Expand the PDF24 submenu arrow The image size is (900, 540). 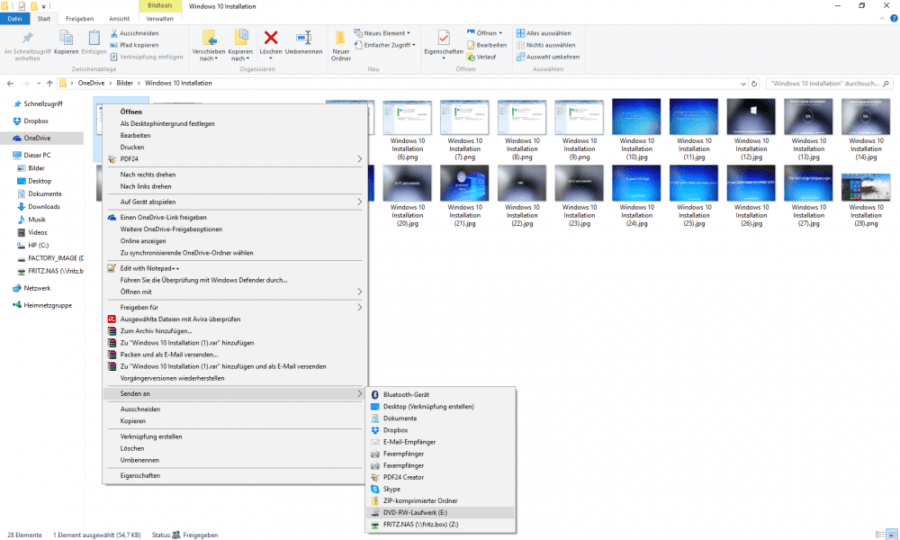pos(359,159)
